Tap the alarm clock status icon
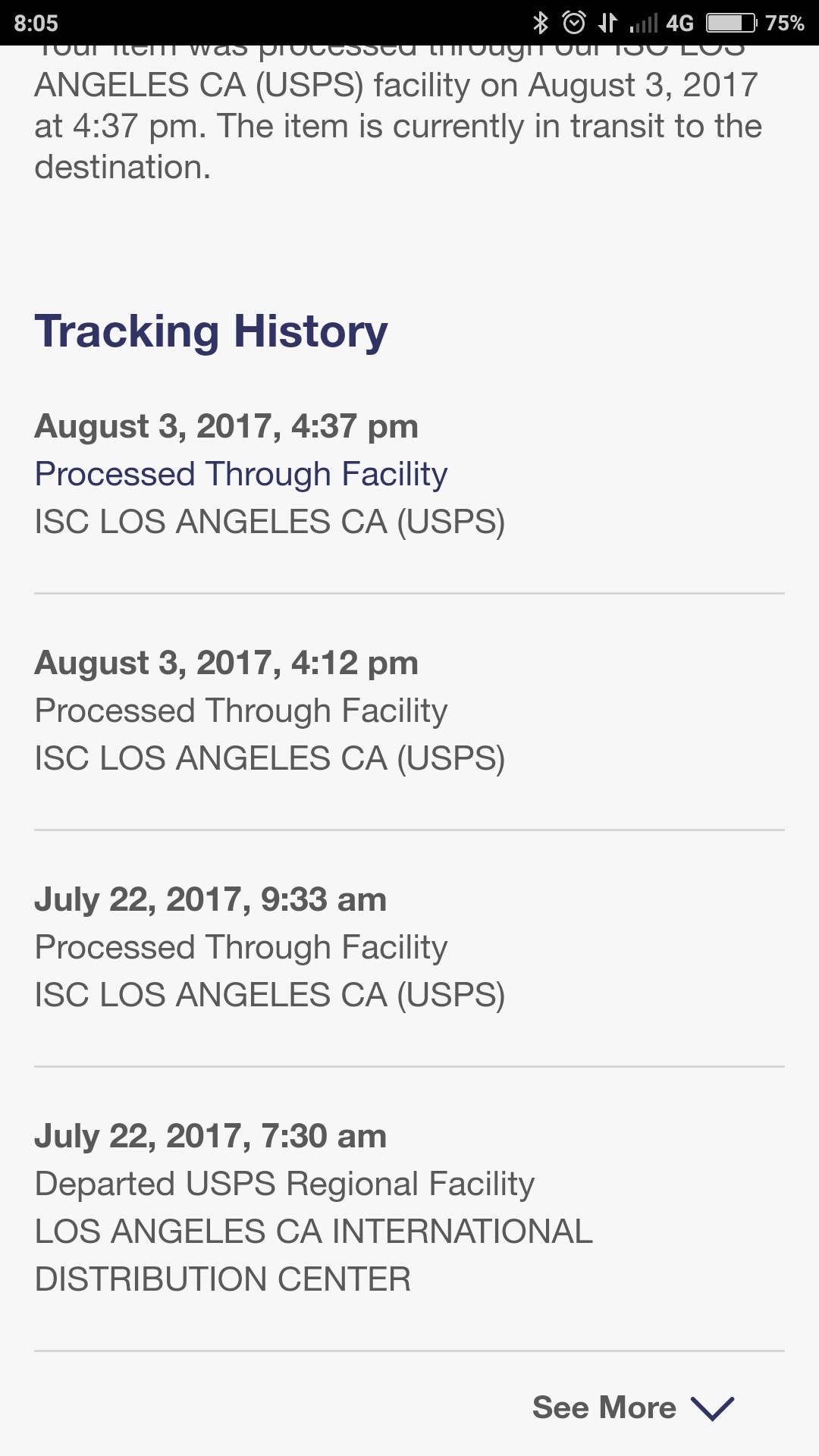The image size is (819, 1456). point(574,23)
